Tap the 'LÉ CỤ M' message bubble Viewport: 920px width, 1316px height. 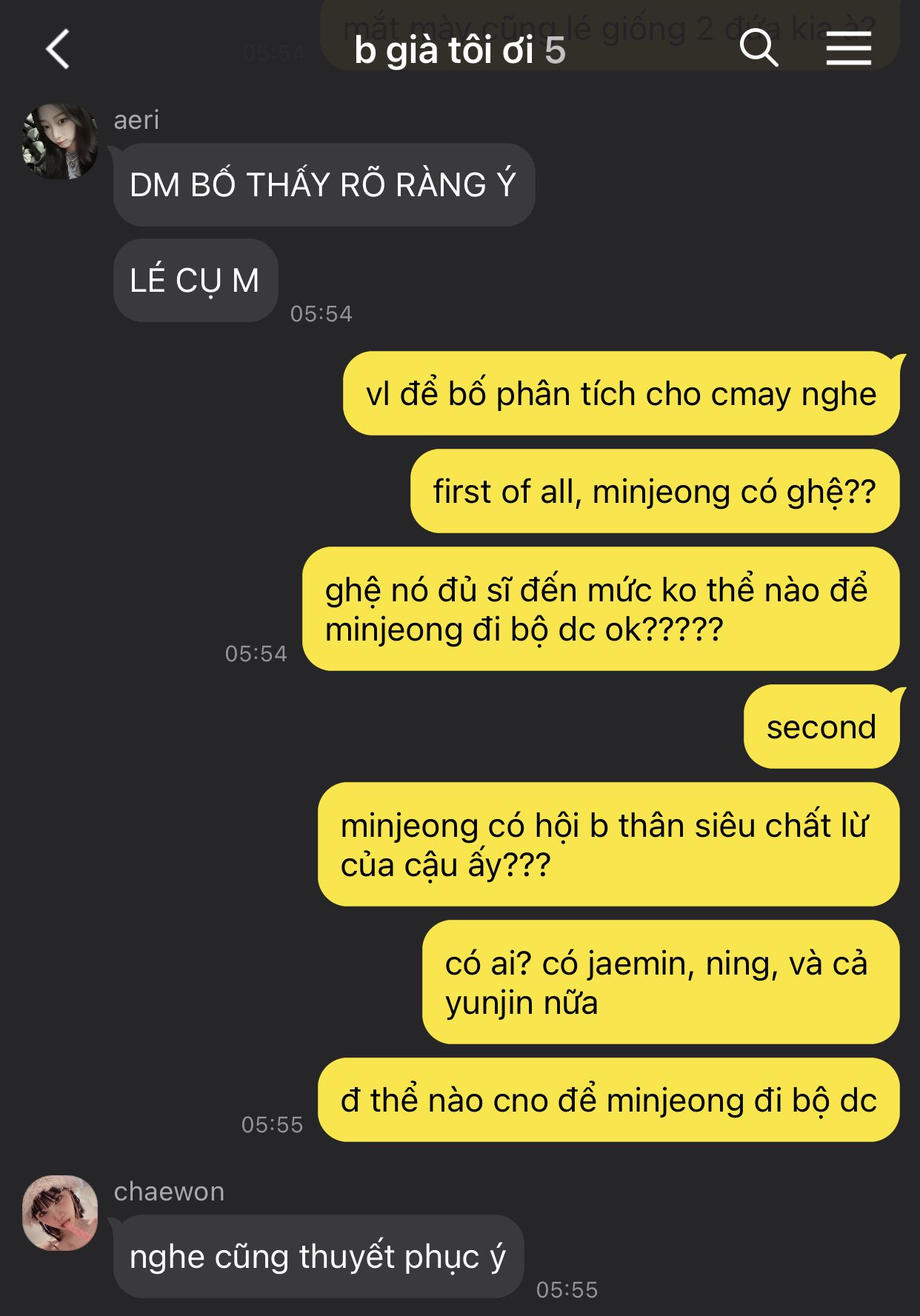196,280
